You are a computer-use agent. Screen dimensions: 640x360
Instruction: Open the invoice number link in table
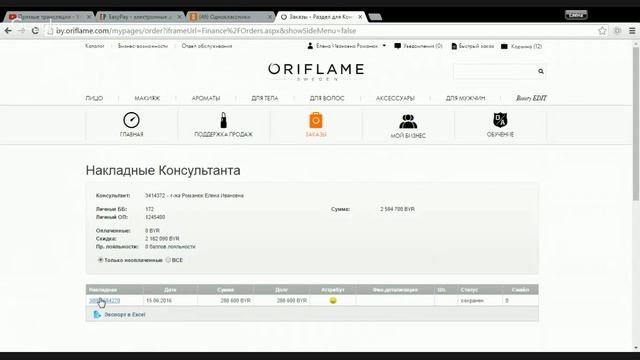(x=104, y=300)
